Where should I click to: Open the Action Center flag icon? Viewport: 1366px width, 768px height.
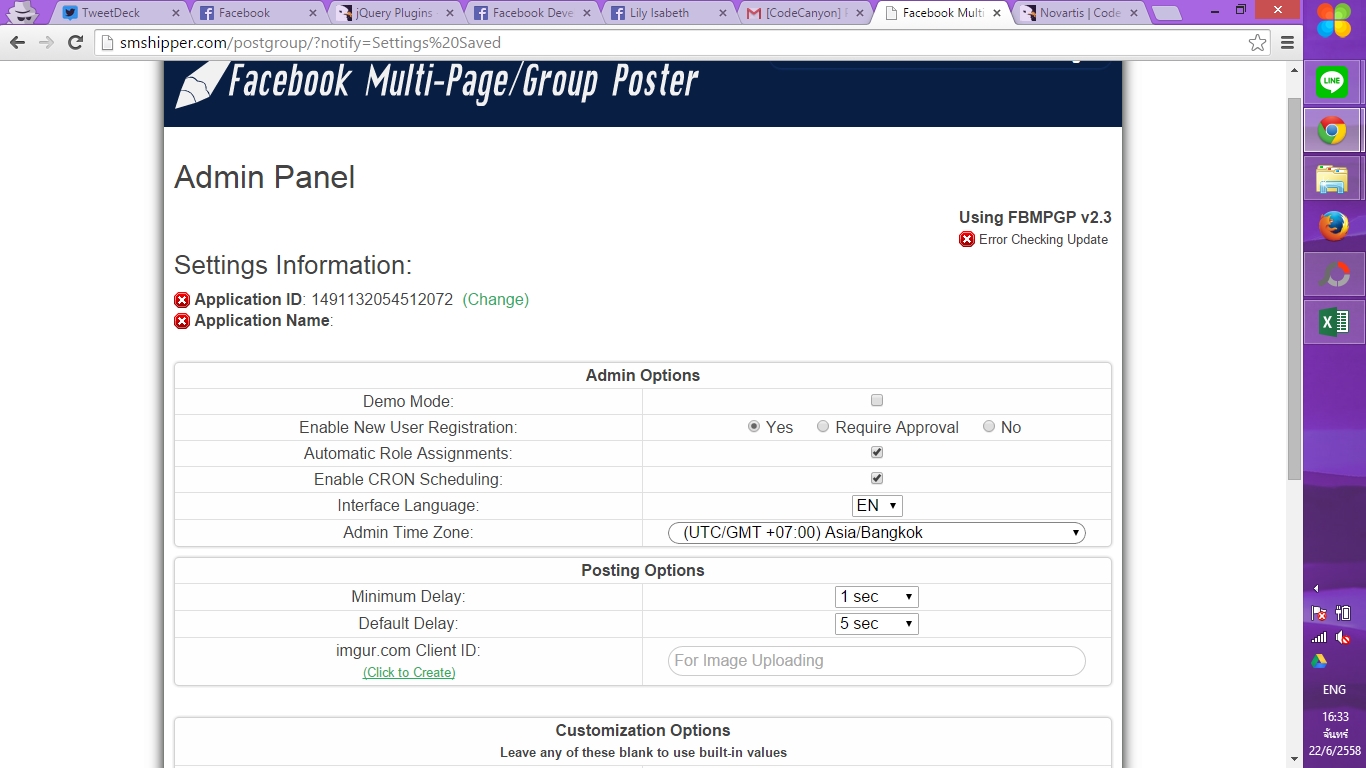[1319, 613]
